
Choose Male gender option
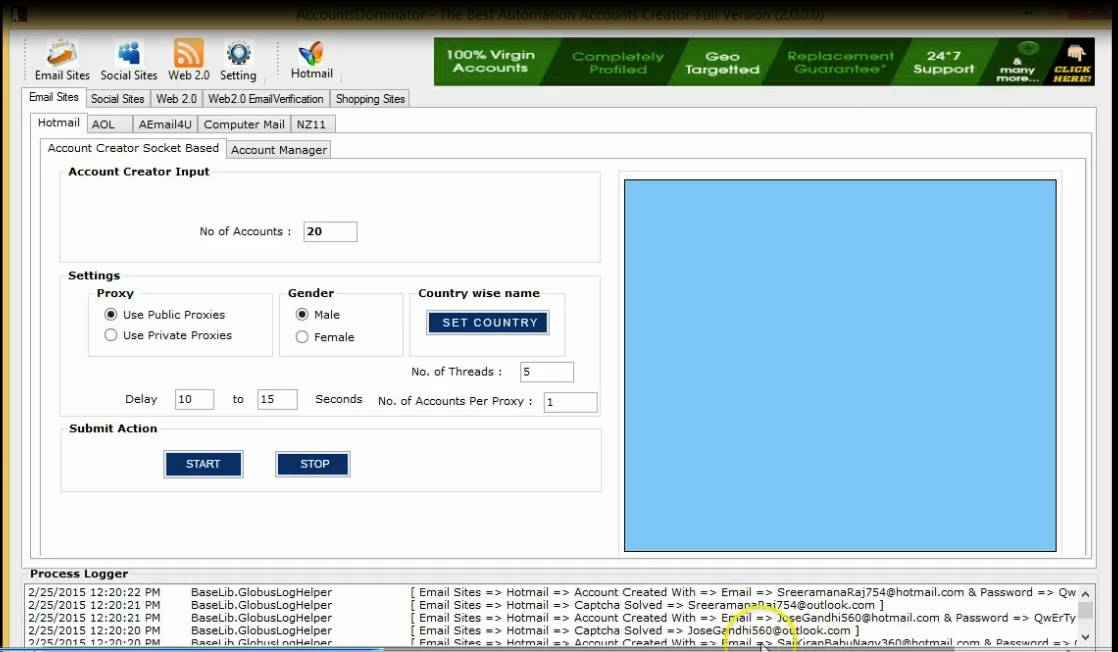302,315
